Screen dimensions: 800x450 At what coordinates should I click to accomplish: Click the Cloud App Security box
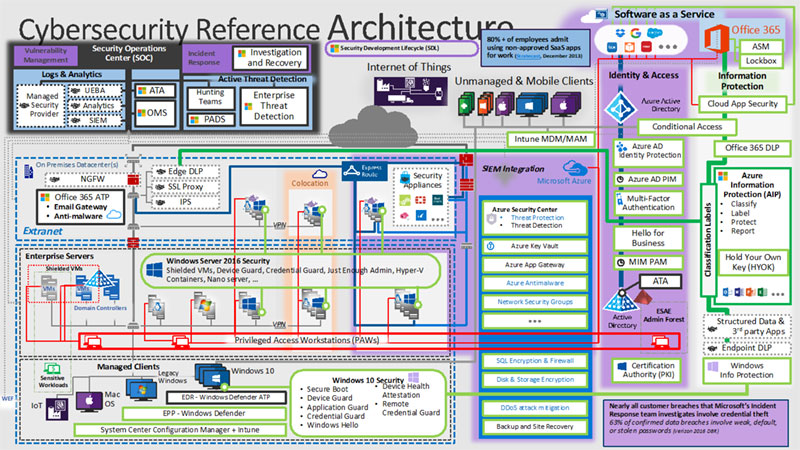pos(742,104)
